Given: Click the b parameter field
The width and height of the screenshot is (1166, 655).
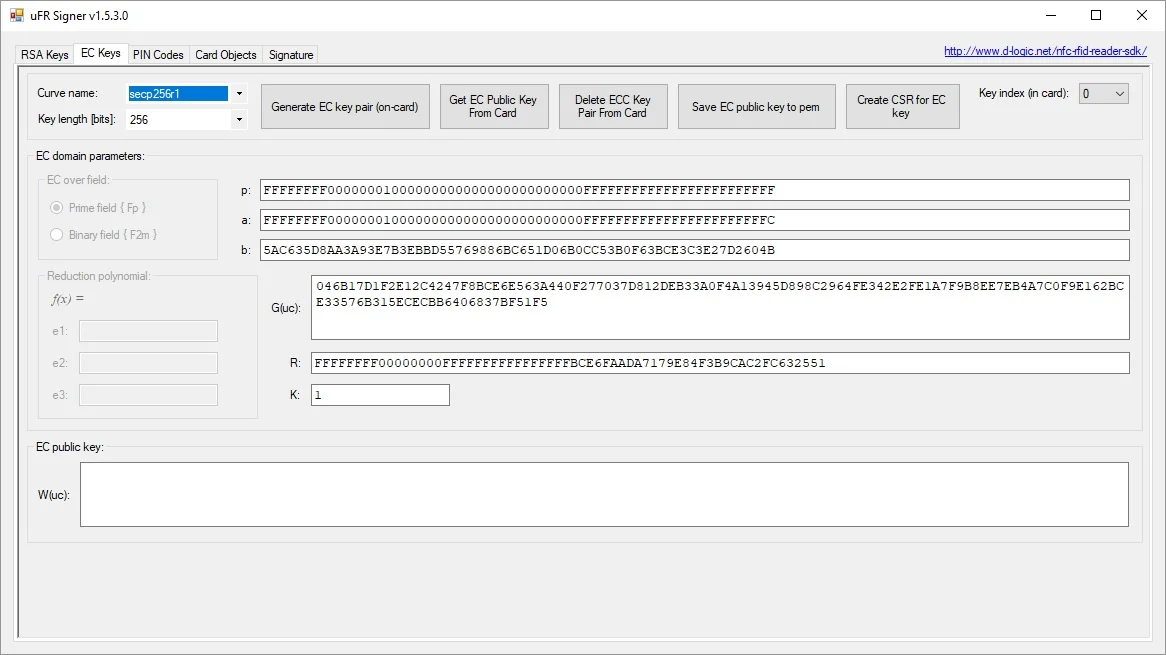Looking at the screenshot, I should (x=695, y=250).
